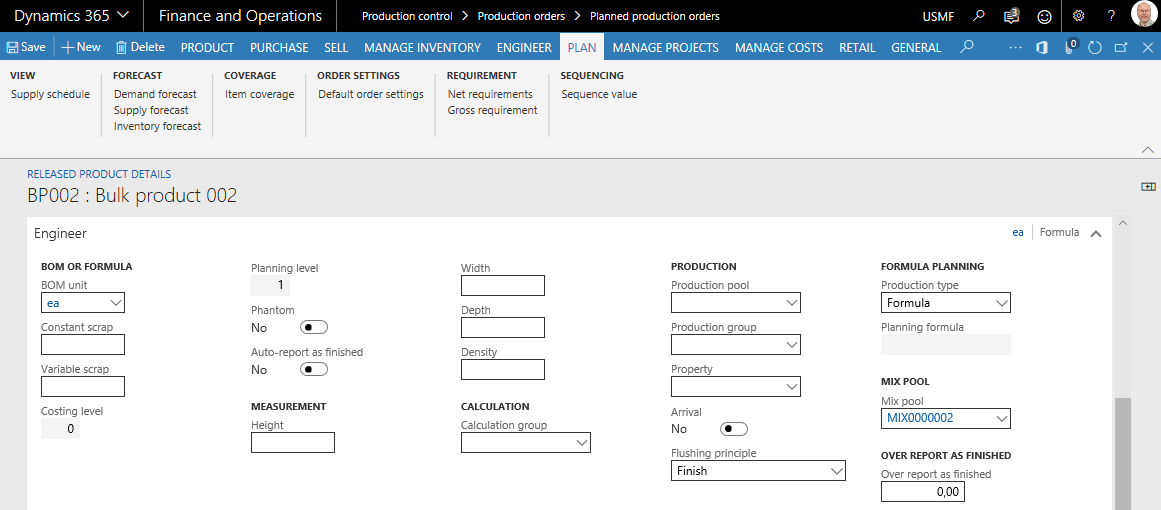The width and height of the screenshot is (1161, 510).
Task: Click the Width input field
Action: tap(503, 285)
